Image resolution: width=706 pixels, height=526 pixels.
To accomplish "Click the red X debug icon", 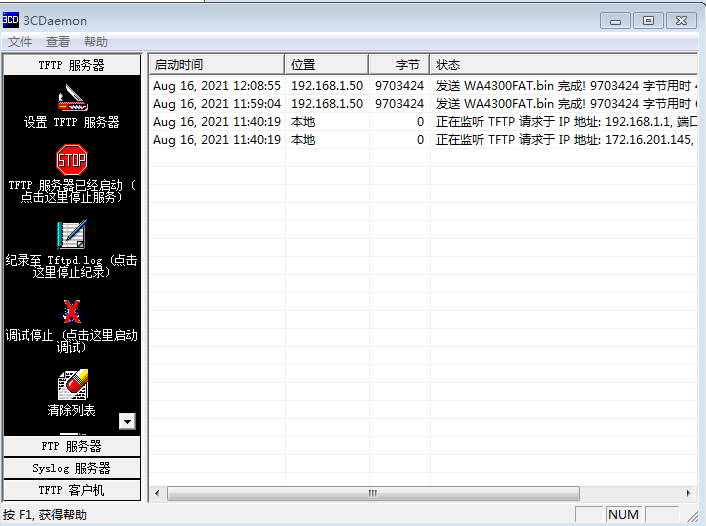I will [x=72, y=311].
